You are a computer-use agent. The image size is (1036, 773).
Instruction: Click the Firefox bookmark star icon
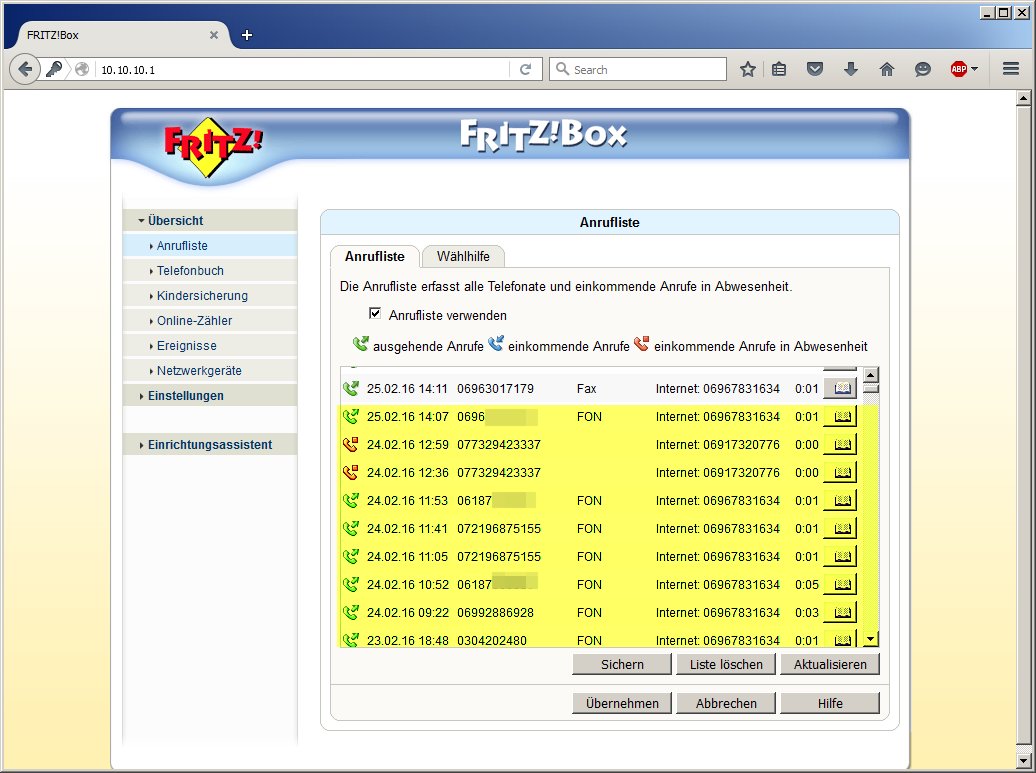(x=748, y=69)
